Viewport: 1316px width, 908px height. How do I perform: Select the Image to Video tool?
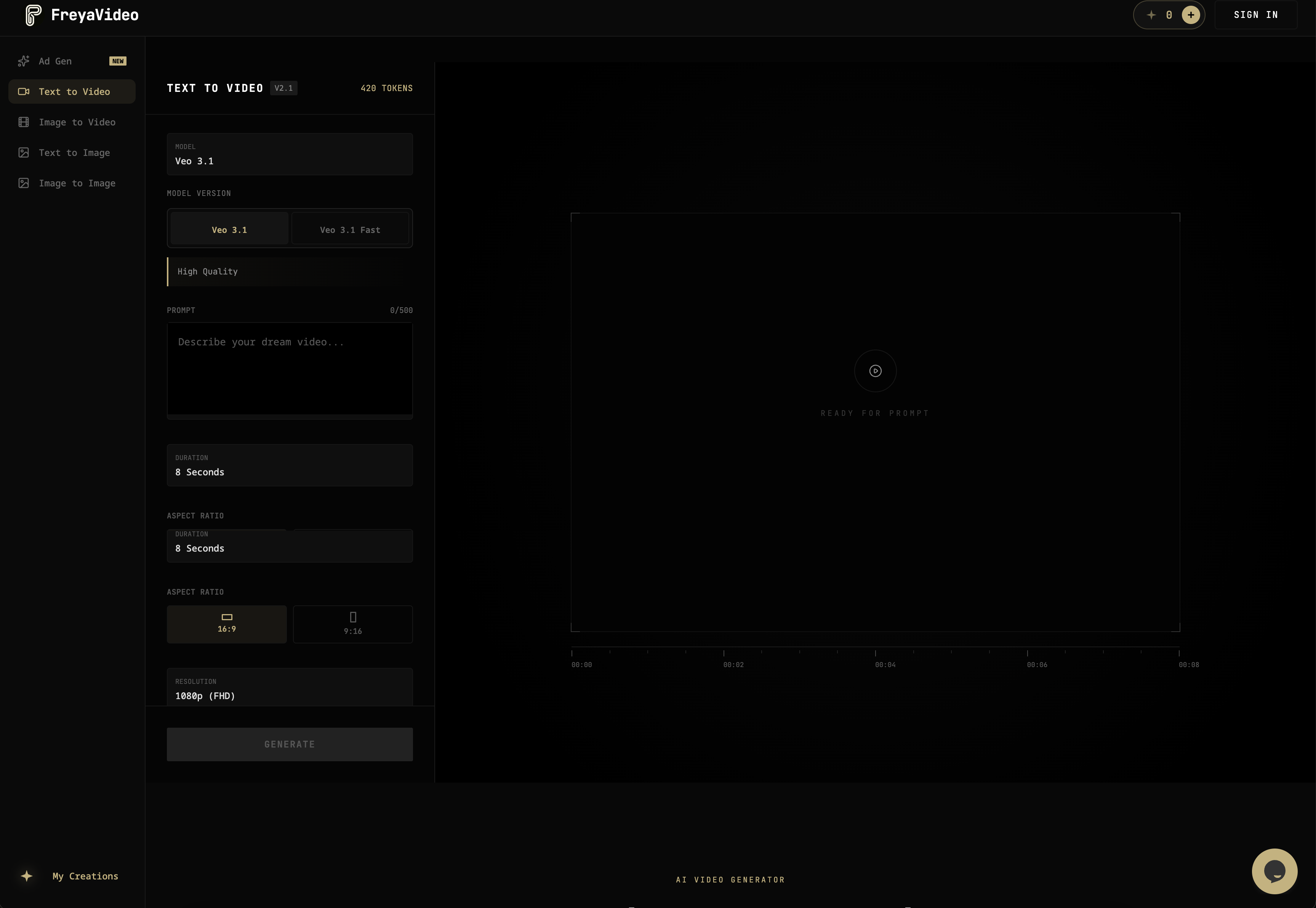[x=76, y=122]
